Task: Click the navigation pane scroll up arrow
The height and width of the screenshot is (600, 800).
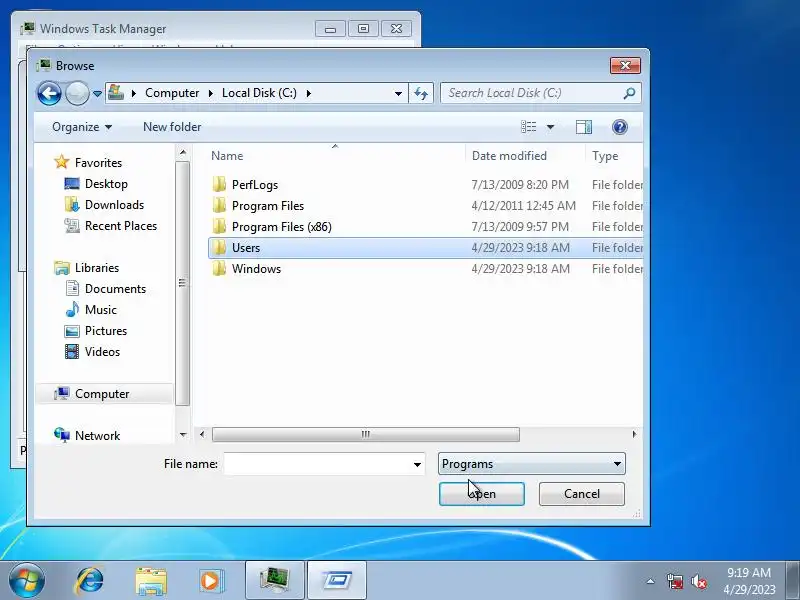Action: (x=183, y=153)
